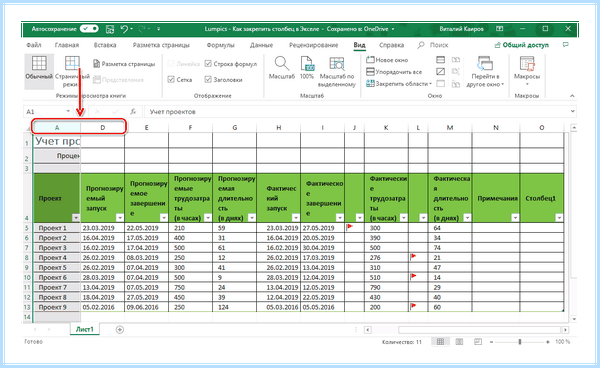Click horizontal scrollbar left arrow
Image resolution: width=600 pixels, height=368 pixels.
pos(368,330)
